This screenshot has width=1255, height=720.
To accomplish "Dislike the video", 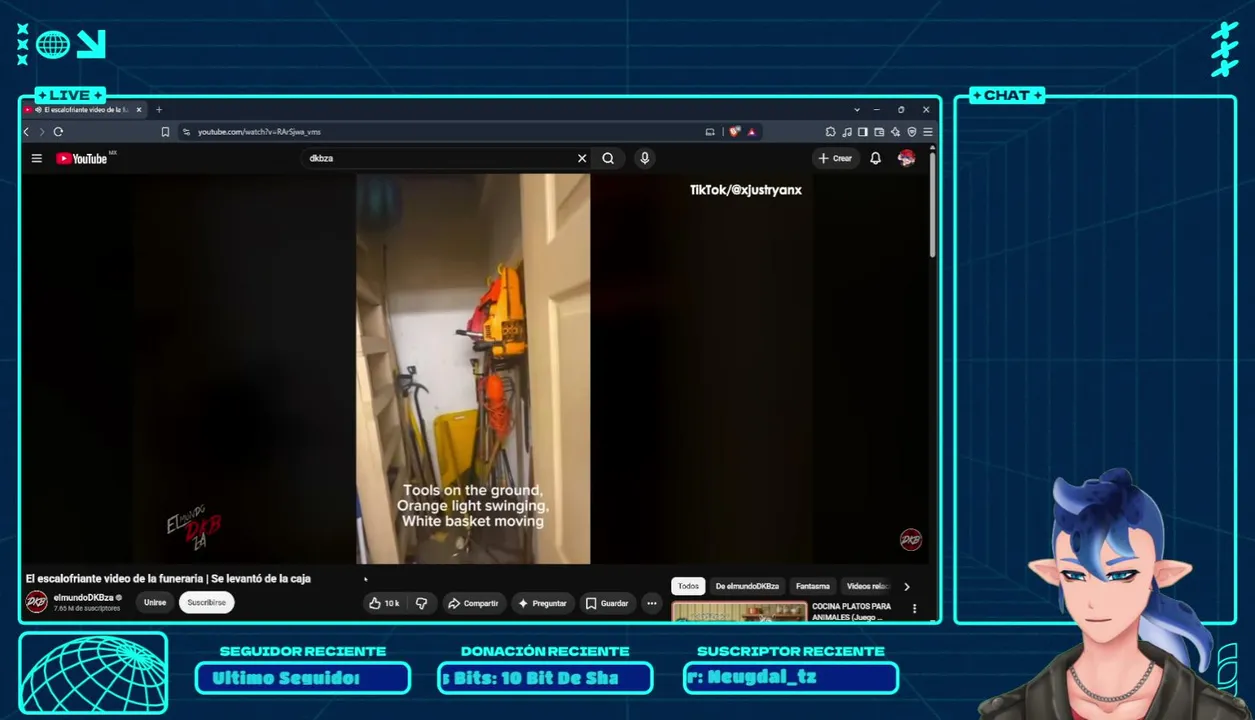I will coord(422,603).
